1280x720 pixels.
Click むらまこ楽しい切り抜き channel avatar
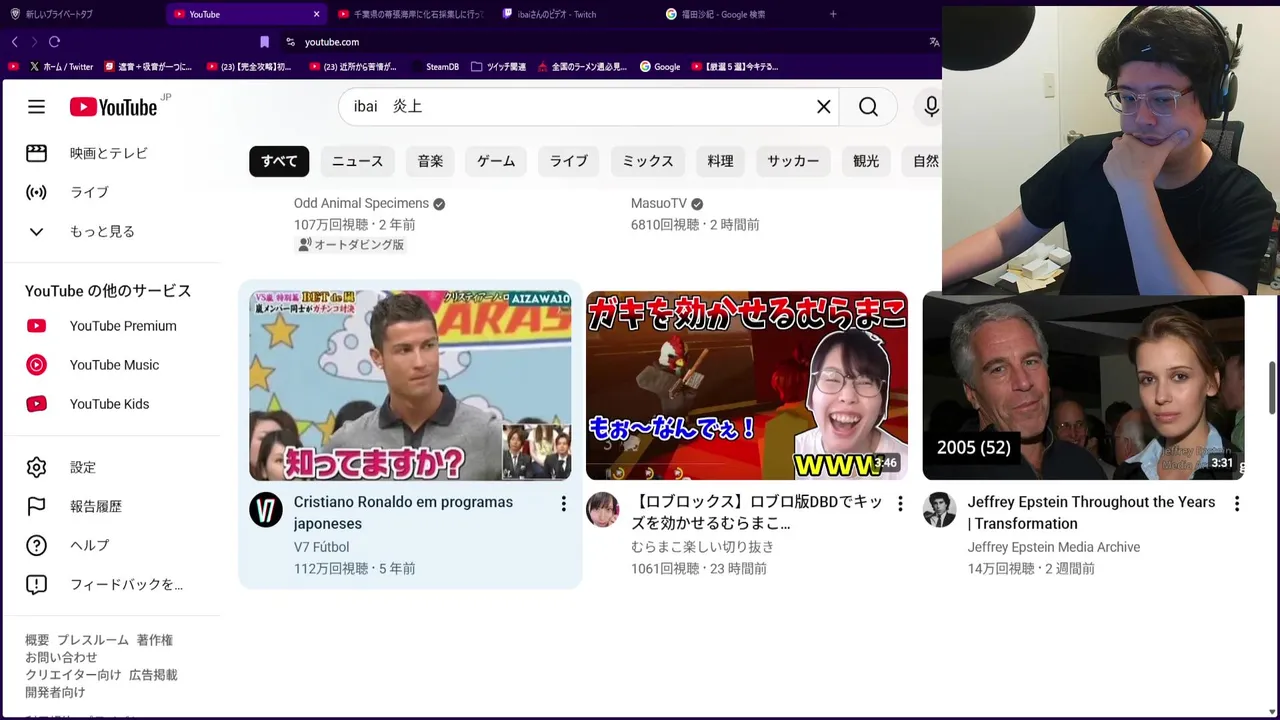(603, 510)
